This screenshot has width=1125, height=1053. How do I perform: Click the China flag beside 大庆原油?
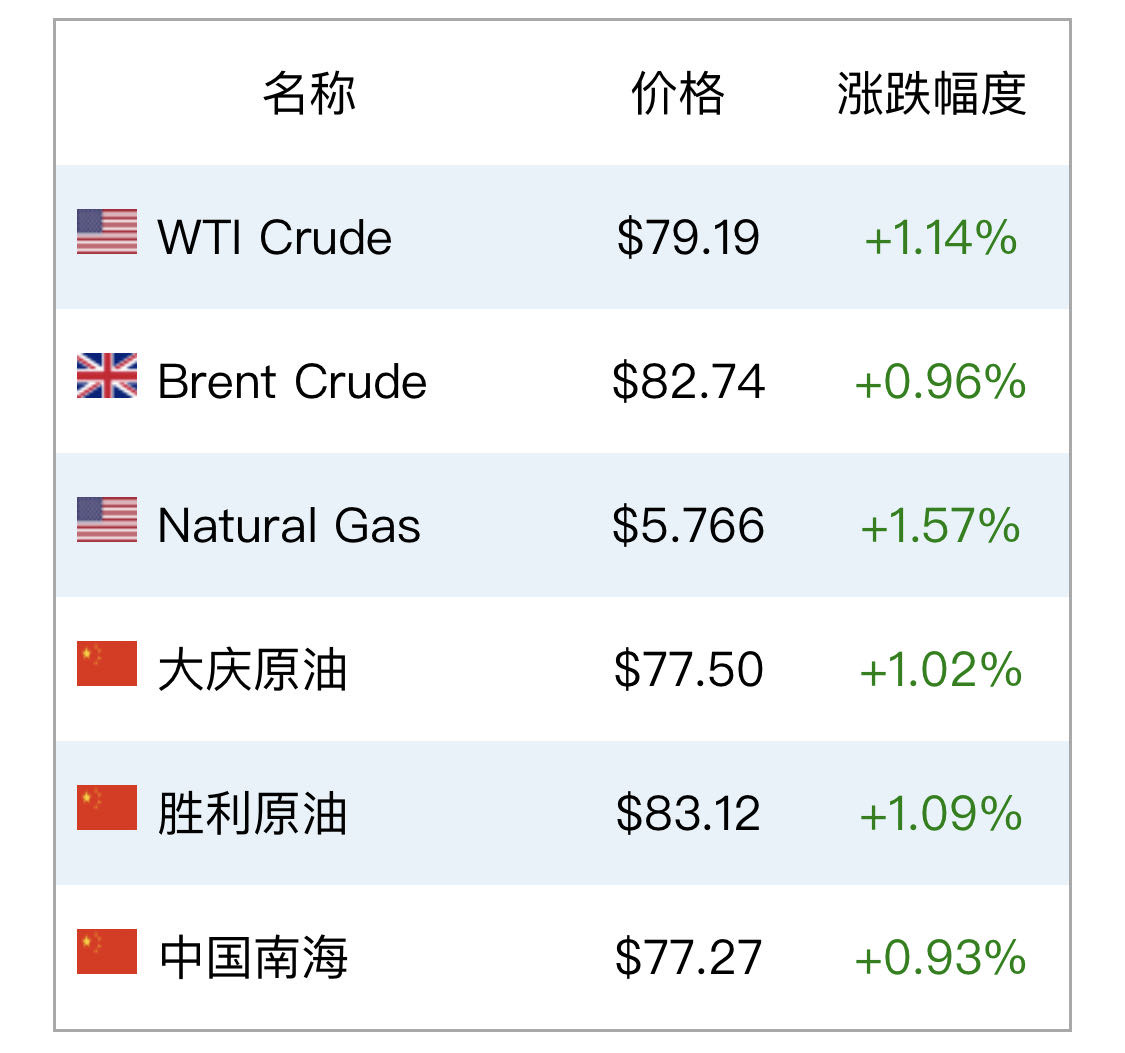[x=107, y=664]
